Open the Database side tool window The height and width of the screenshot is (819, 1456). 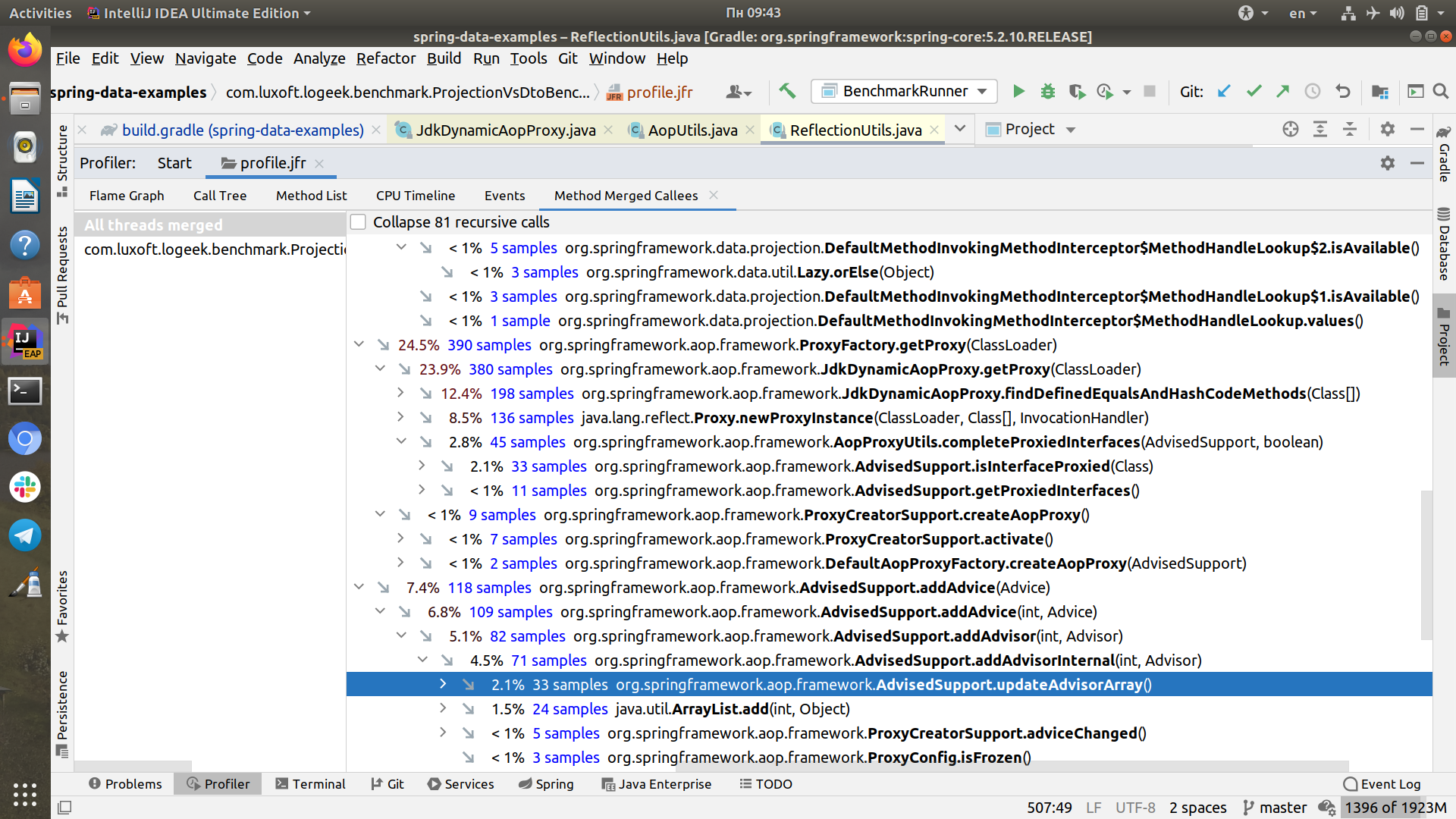1444,244
